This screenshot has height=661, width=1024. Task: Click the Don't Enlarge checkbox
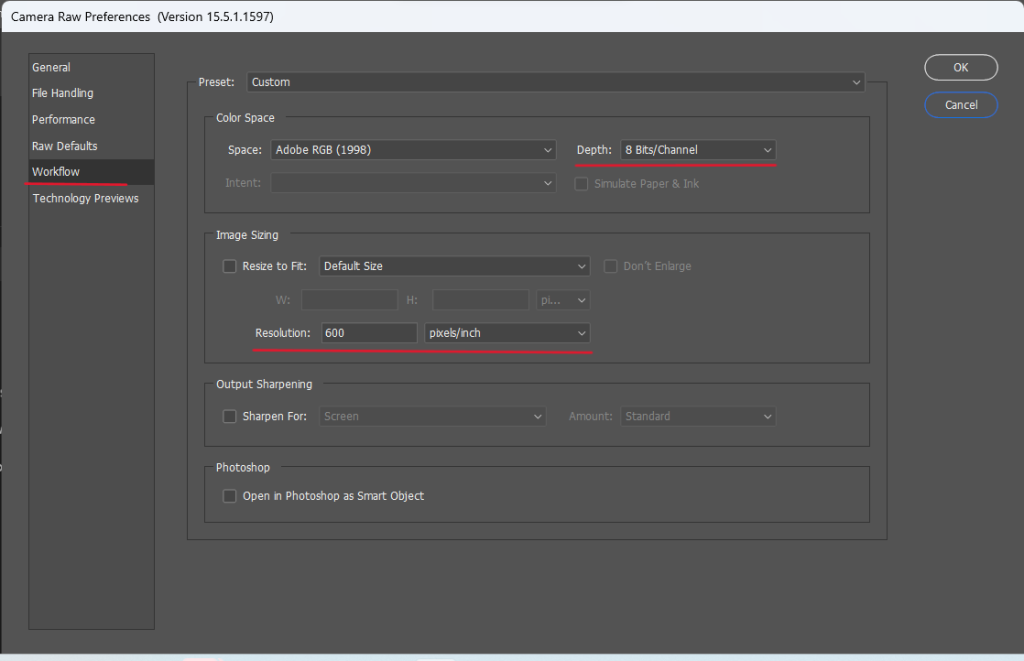610,267
